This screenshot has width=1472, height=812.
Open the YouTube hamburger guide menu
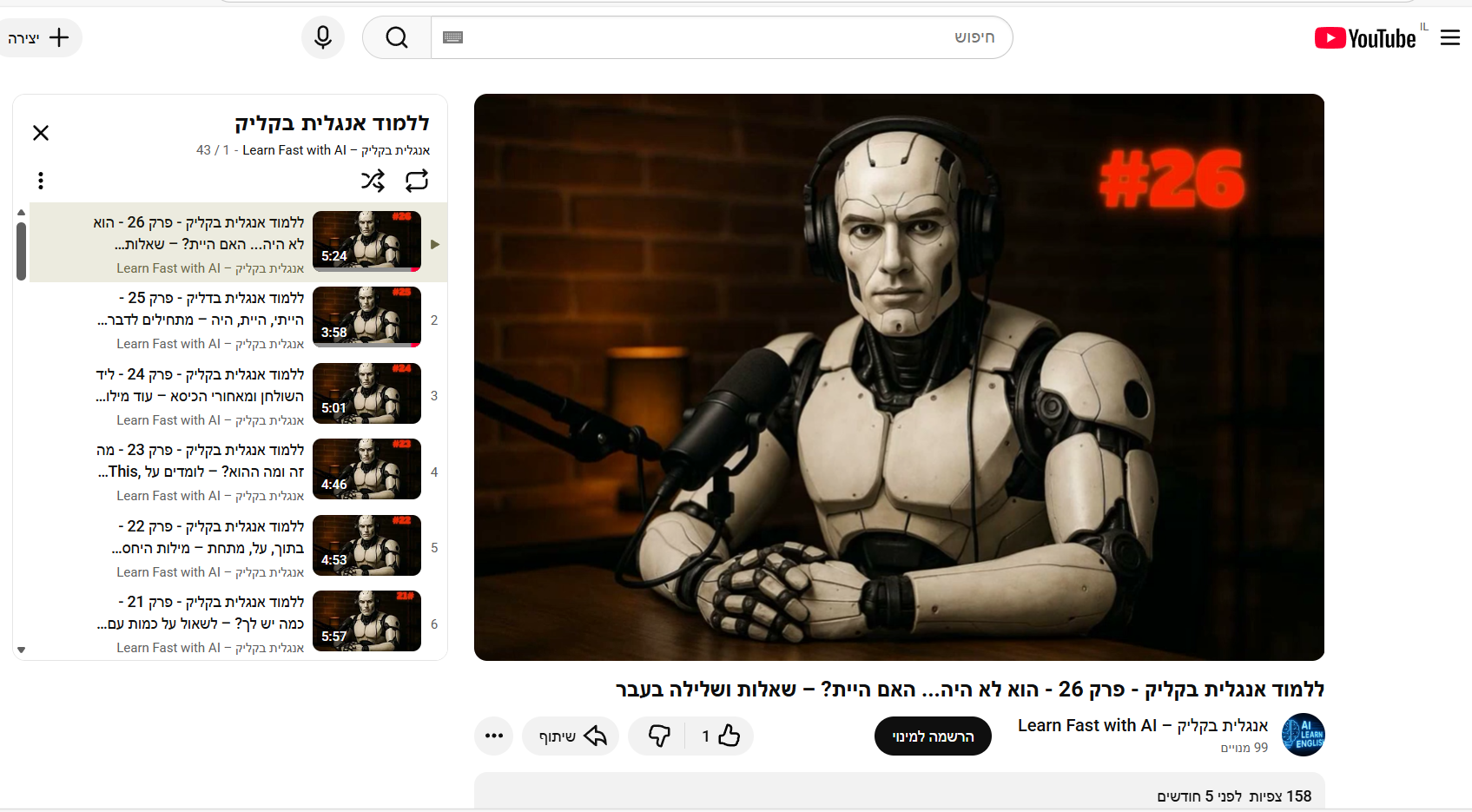coord(1449,37)
